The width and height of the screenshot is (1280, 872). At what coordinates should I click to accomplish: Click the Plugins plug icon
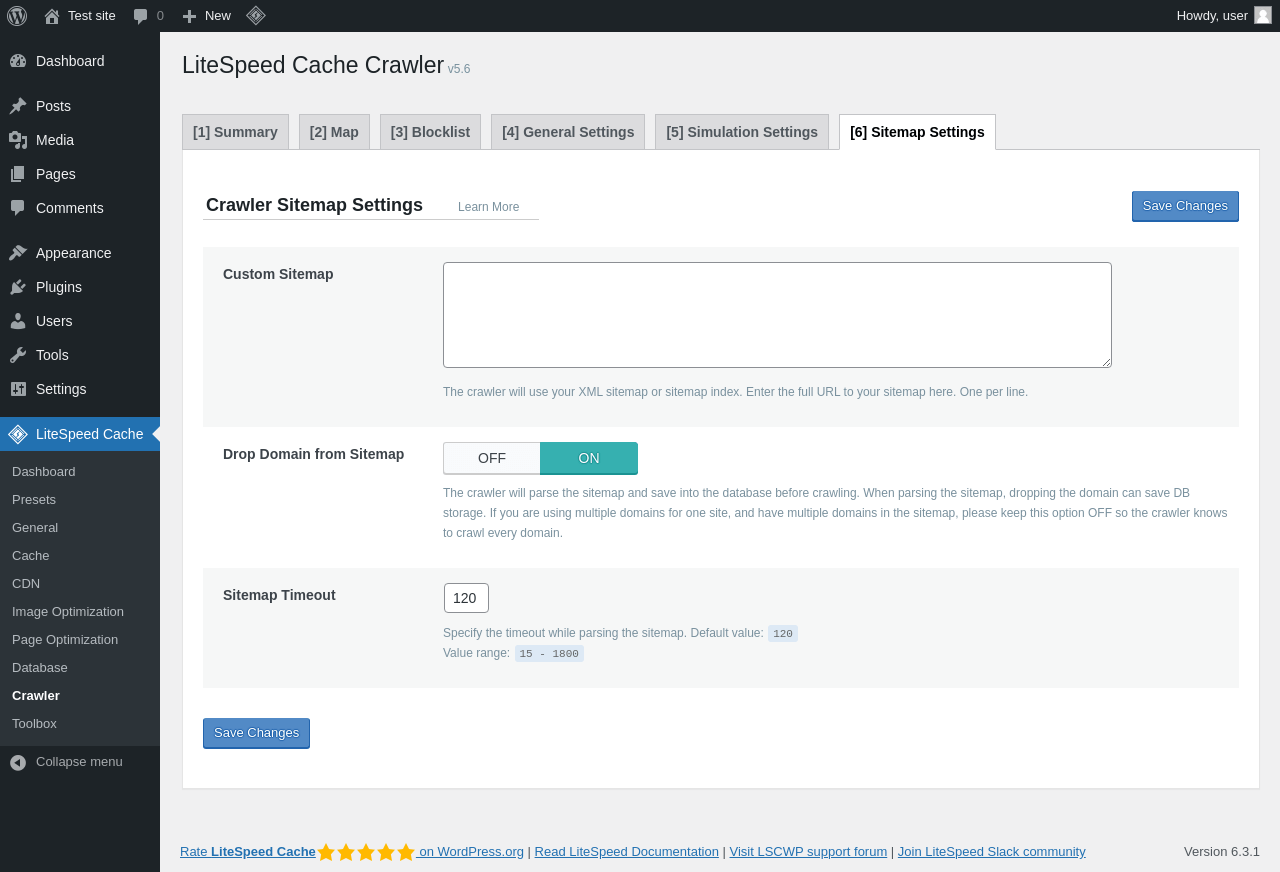pyautogui.click(x=18, y=287)
